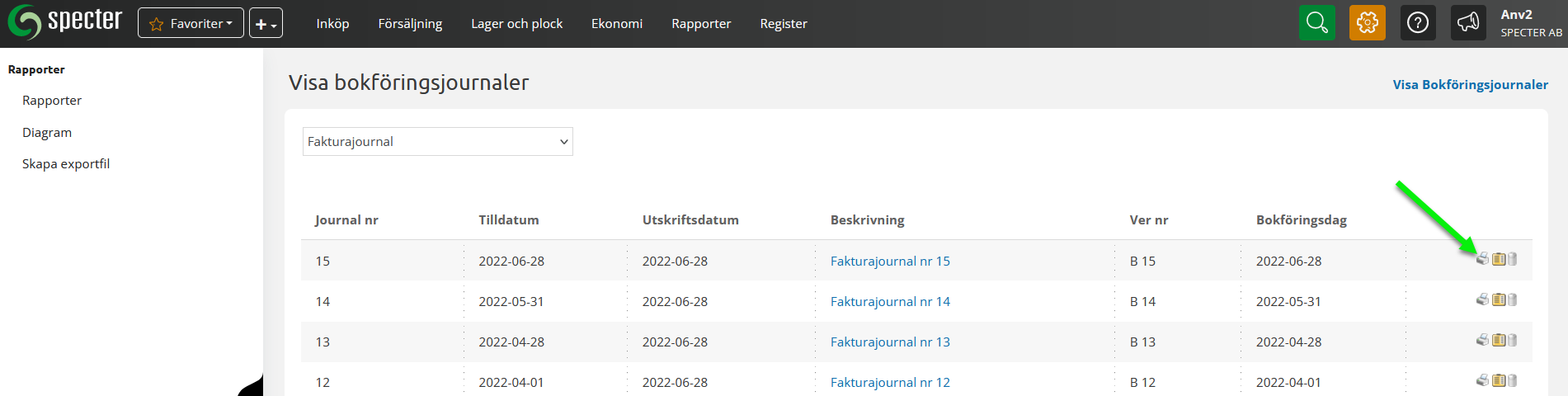Open the plus quick-add dropdown
The height and width of the screenshot is (396, 1568).
point(266,23)
